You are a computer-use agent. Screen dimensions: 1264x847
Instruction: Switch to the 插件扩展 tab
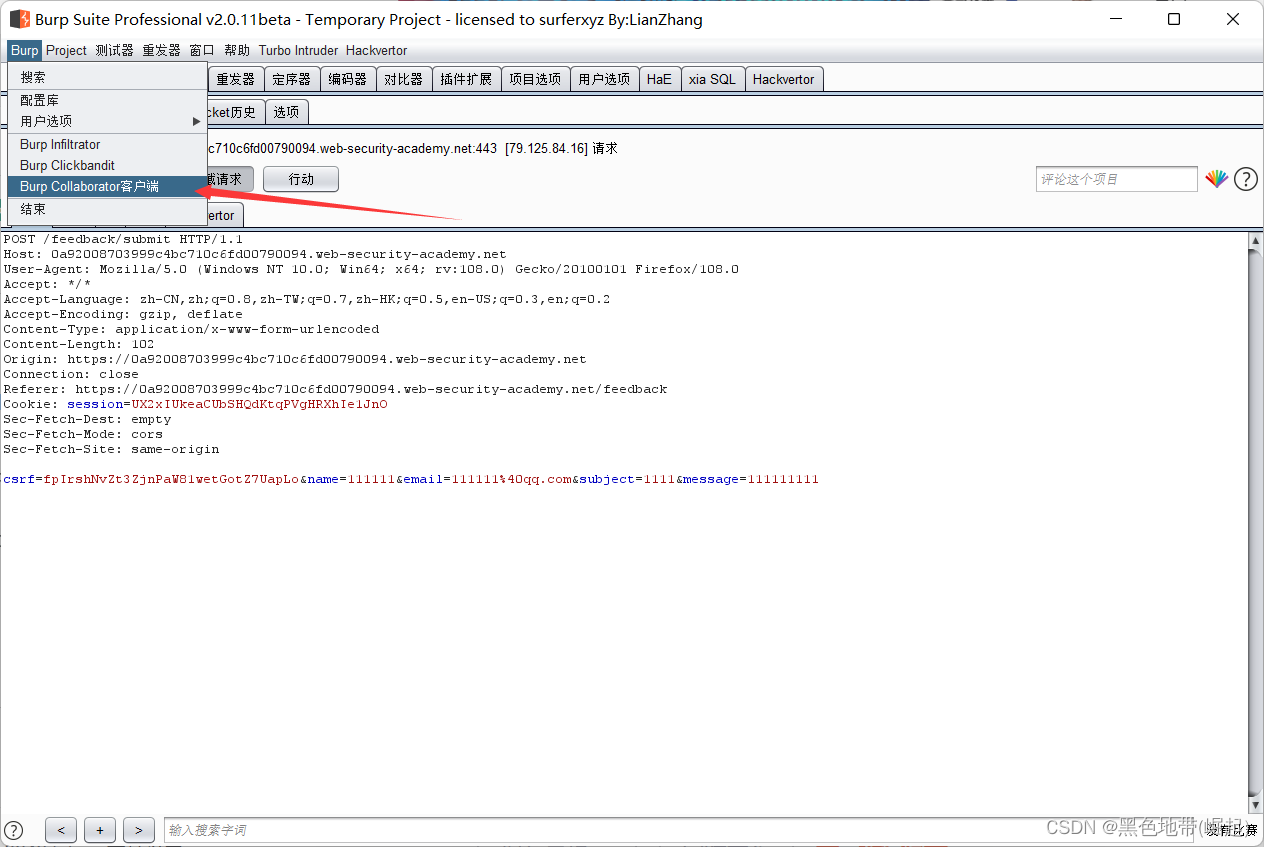click(x=466, y=79)
